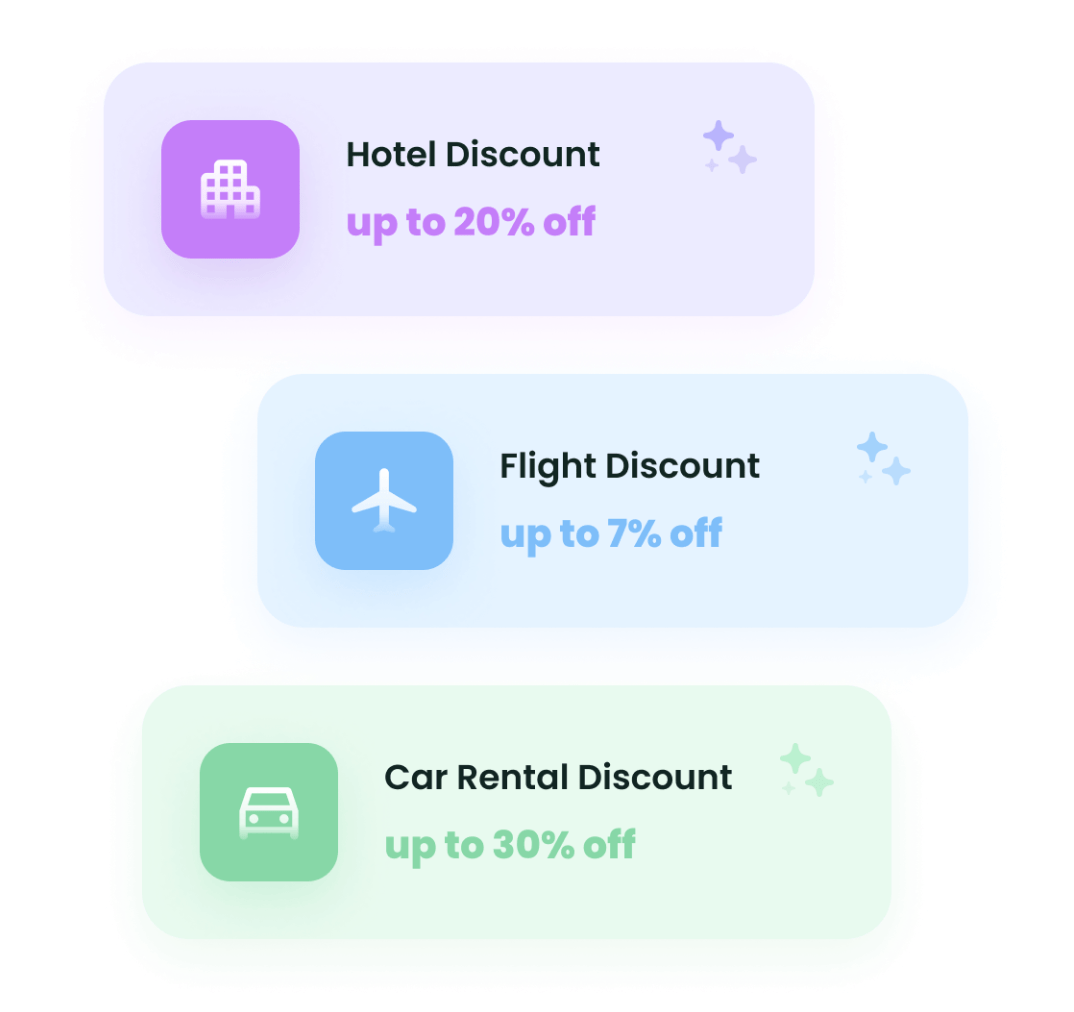Click the blue sparkle stars icon
The width and height of the screenshot is (1074, 1012).
pos(884,458)
